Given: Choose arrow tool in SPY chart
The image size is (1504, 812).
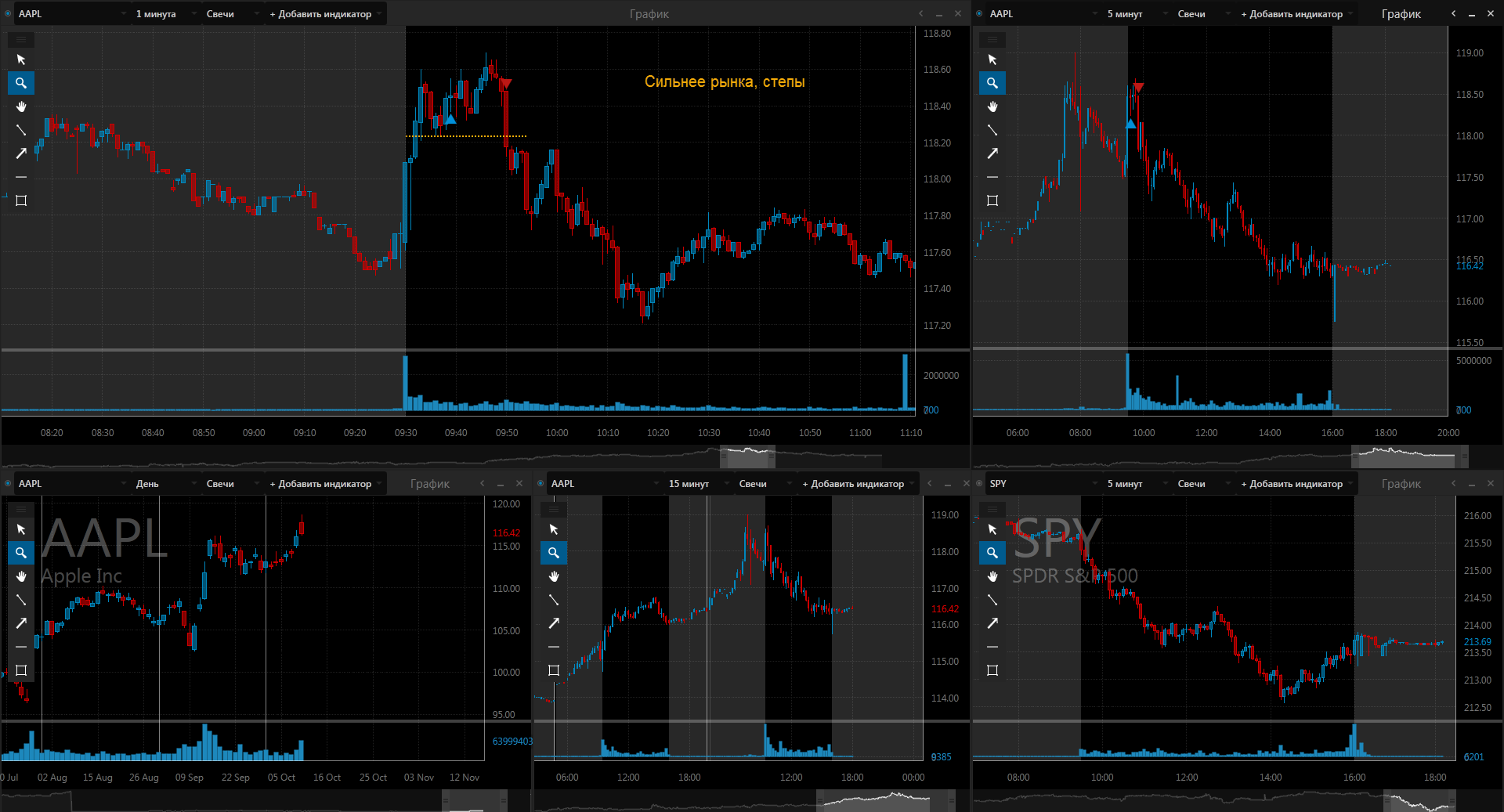Looking at the screenshot, I should [x=992, y=623].
